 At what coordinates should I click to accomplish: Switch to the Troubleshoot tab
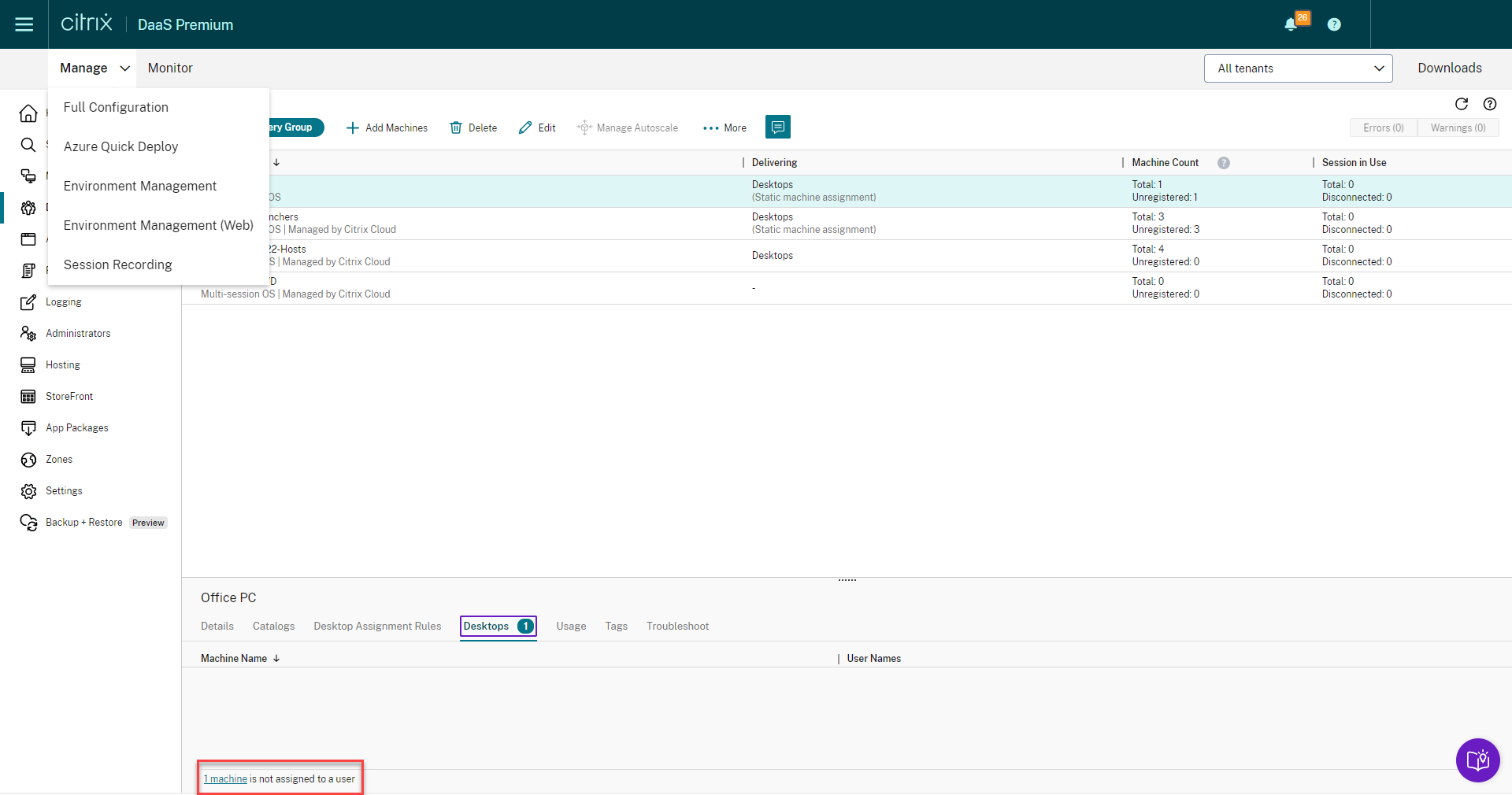677,627
